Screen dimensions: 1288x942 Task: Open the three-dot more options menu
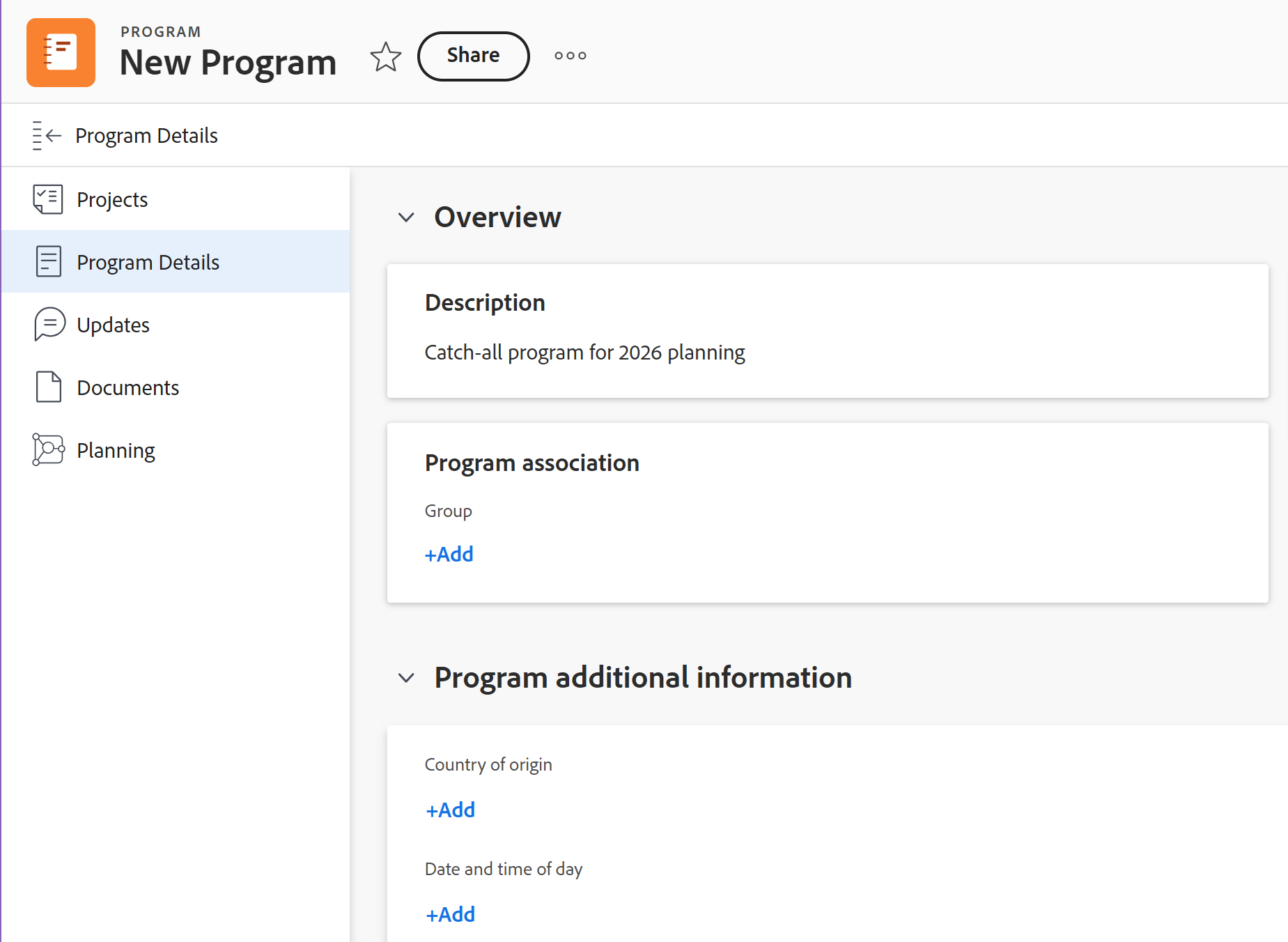[x=570, y=56]
